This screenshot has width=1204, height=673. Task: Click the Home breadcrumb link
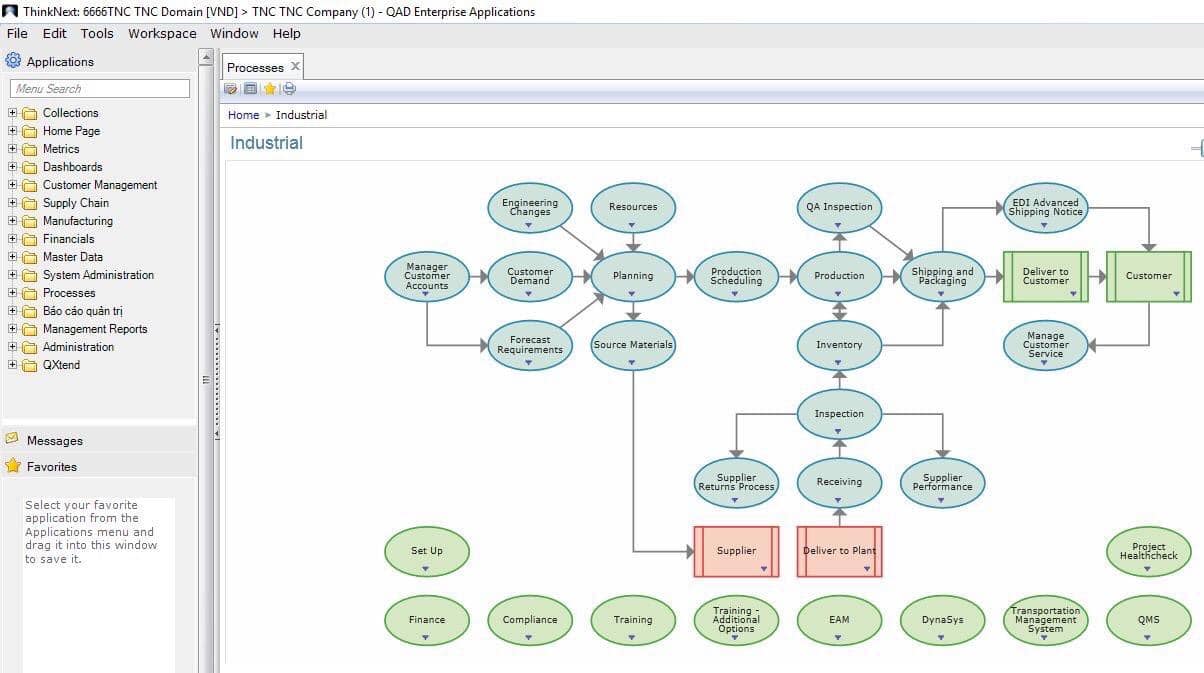[243, 115]
